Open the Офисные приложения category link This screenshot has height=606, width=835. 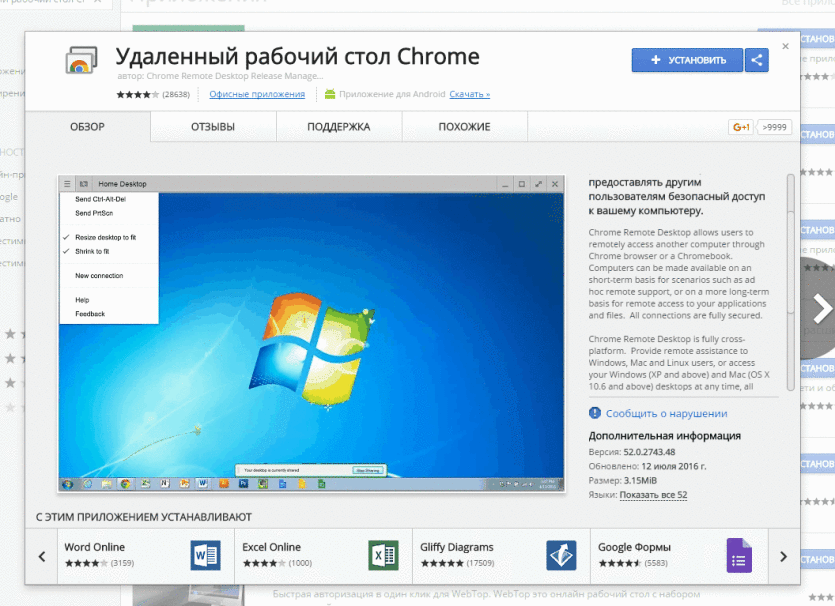point(257,94)
